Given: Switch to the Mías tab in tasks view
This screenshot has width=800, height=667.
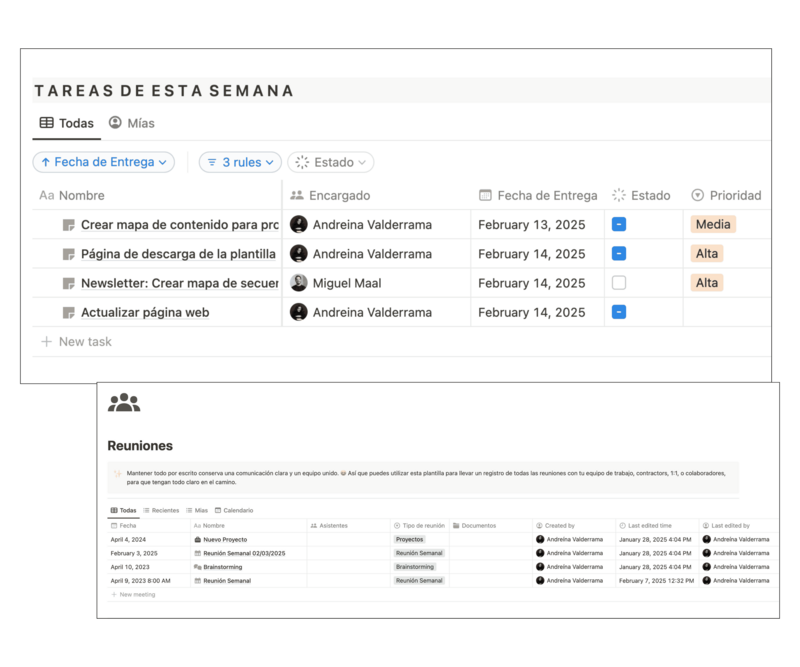Looking at the screenshot, I should (132, 123).
